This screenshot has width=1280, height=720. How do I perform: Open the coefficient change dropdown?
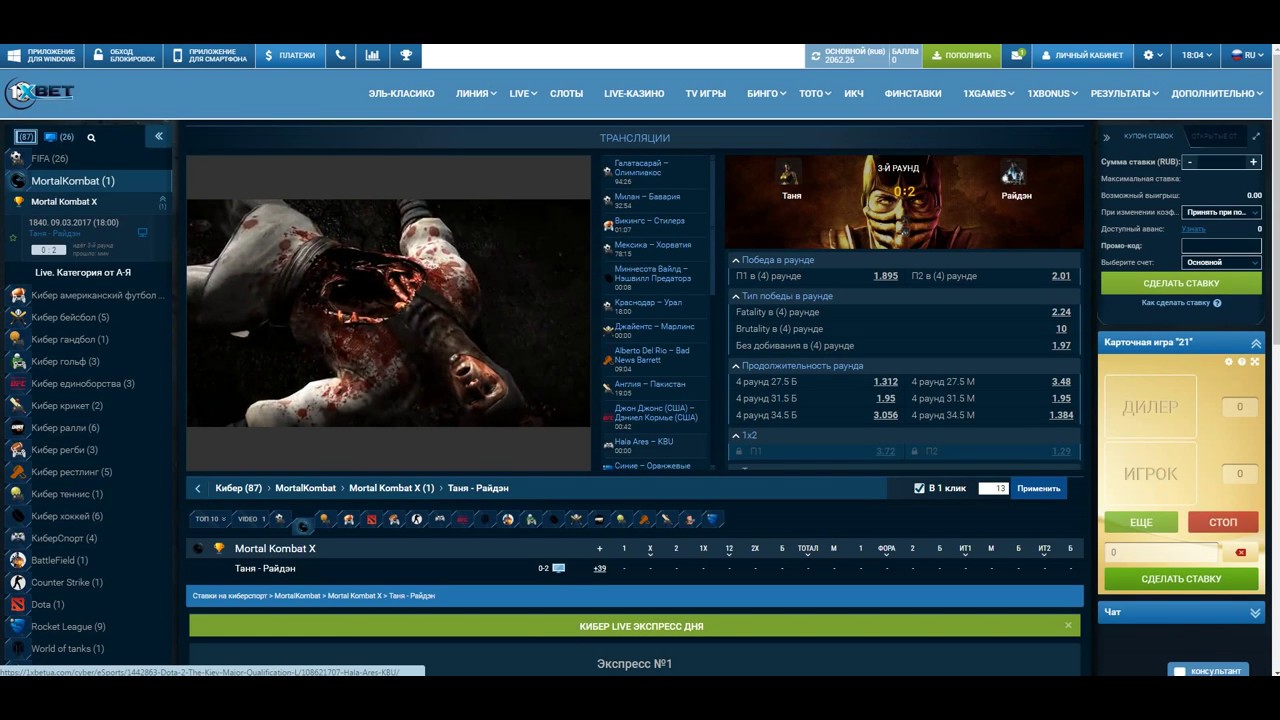pos(1221,212)
